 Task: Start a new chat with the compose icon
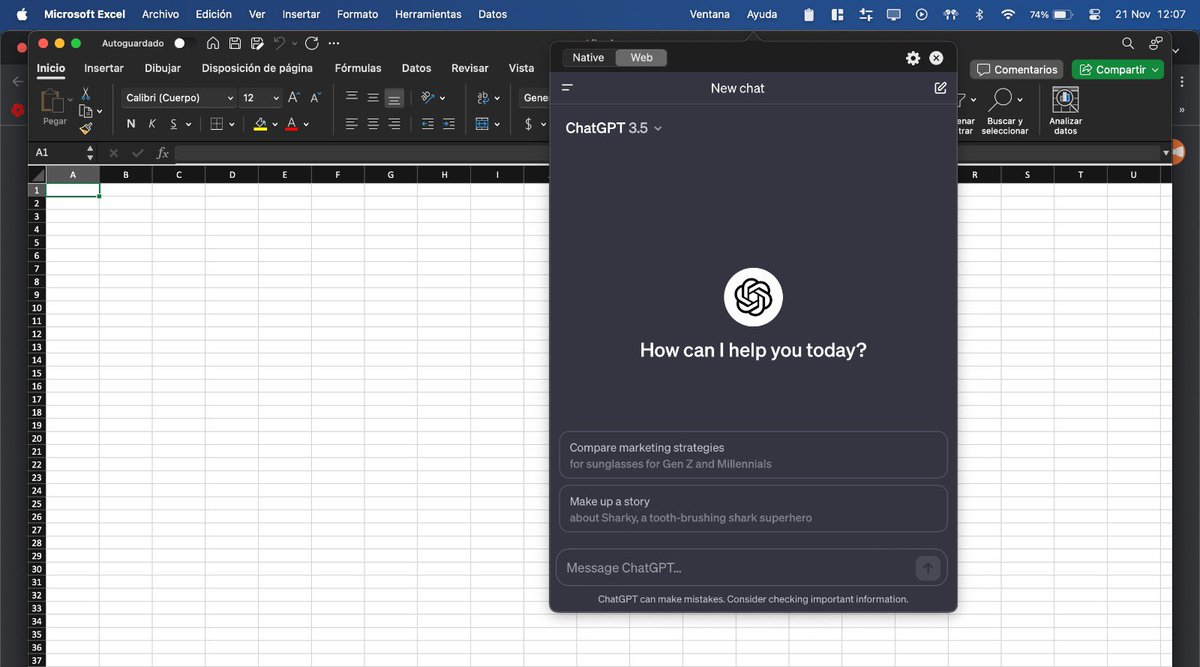click(x=940, y=88)
